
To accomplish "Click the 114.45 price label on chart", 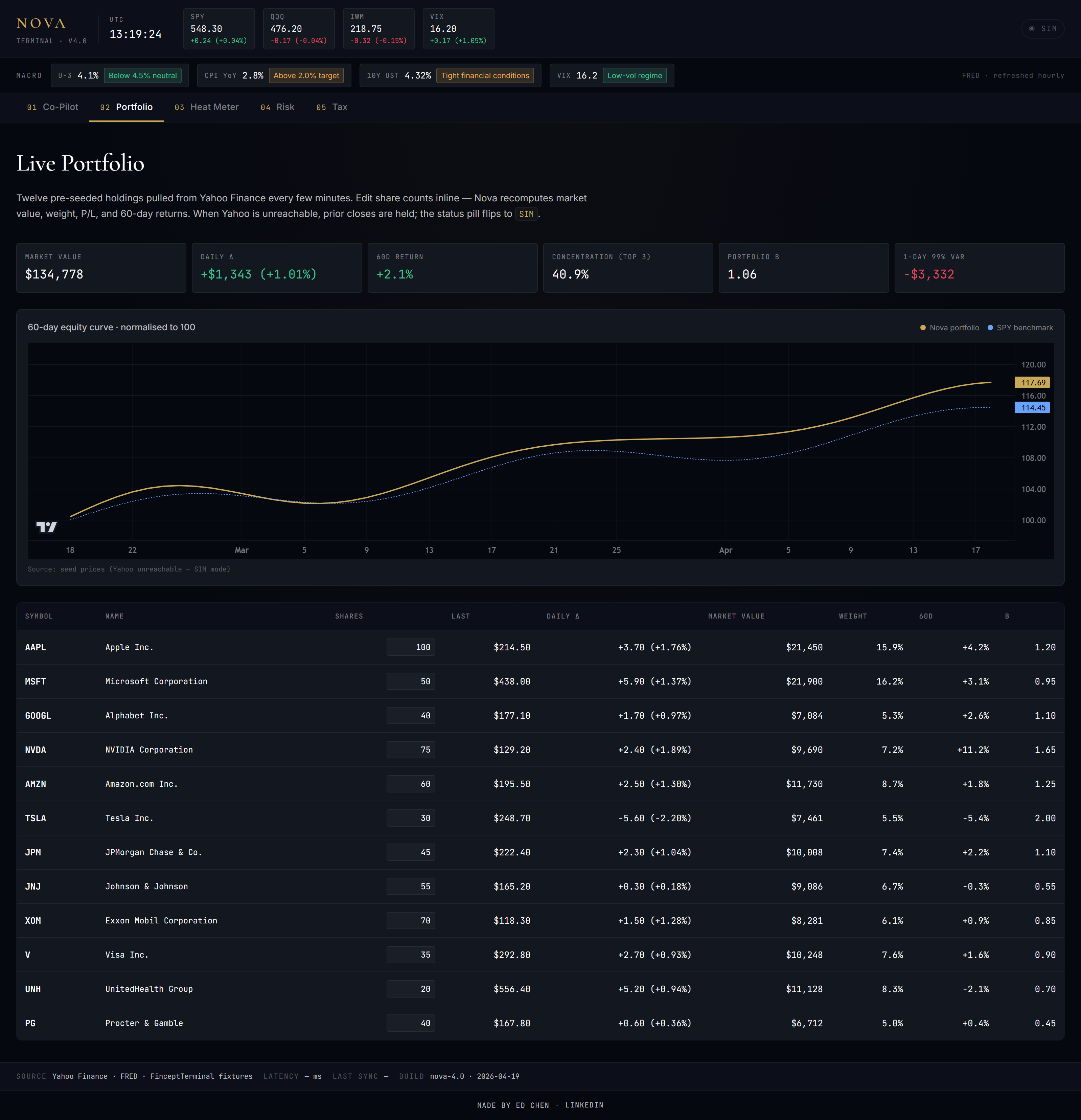I will [1032, 407].
